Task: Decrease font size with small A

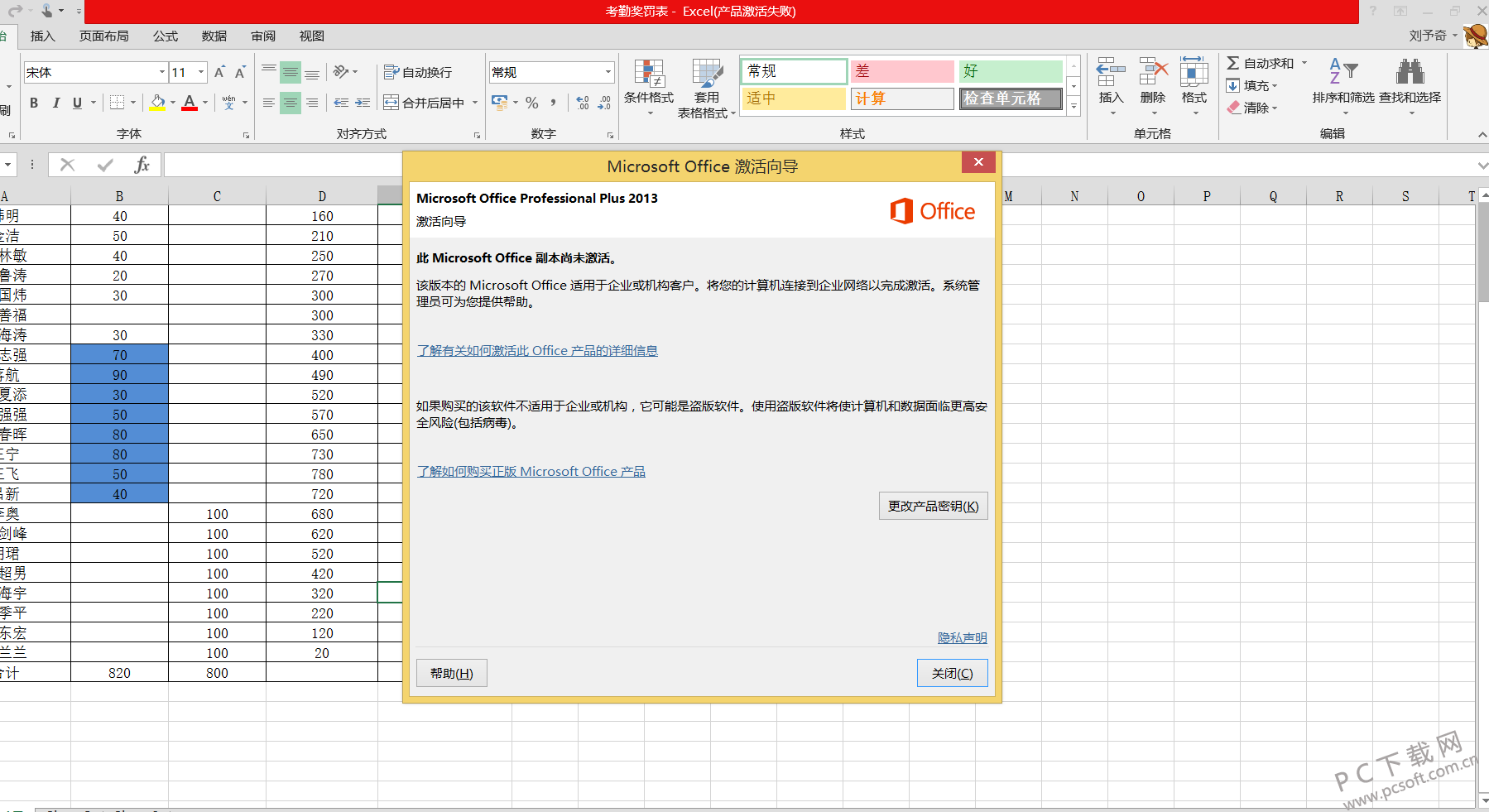Action: (x=240, y=73)
